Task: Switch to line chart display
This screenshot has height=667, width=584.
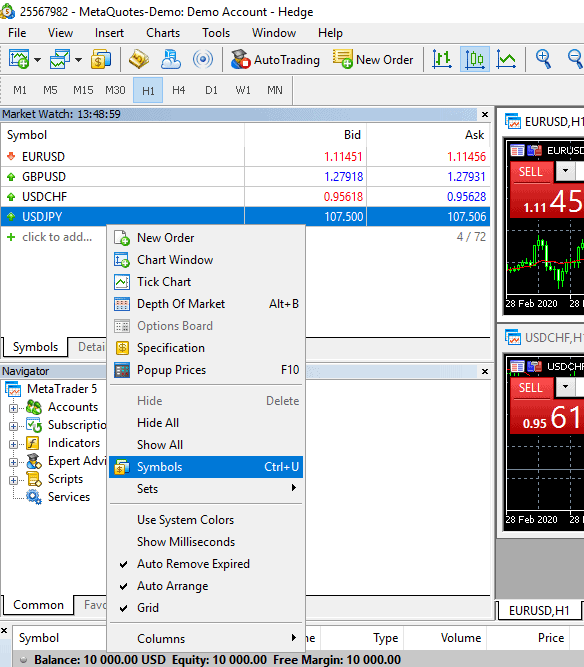Action: tap(506, 59)
